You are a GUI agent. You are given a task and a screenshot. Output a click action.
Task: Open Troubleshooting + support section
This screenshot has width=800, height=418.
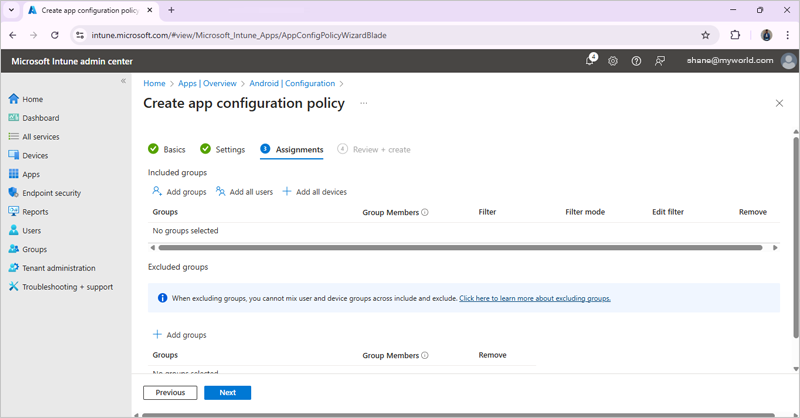[x=67, y=287]
